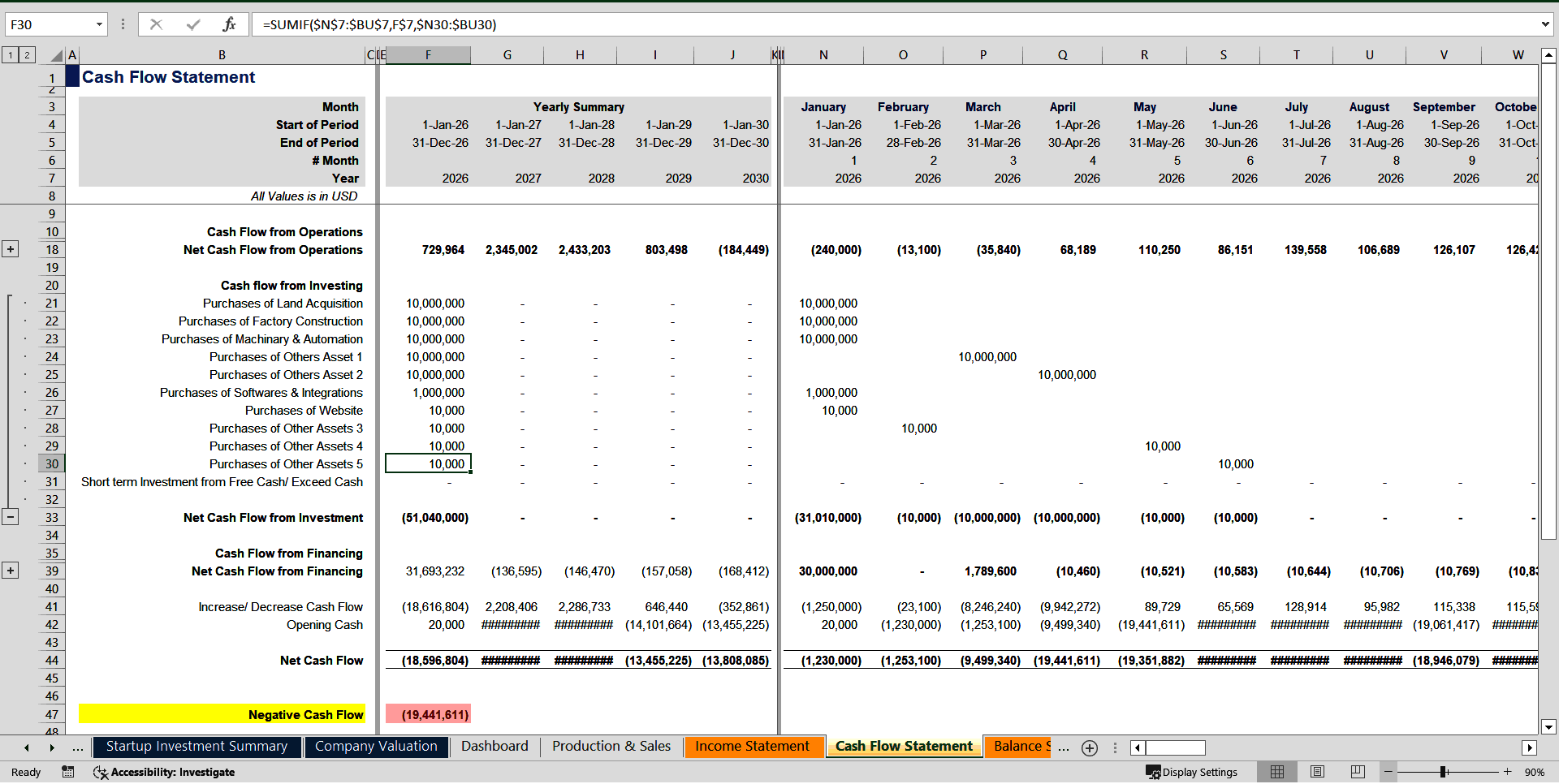Go to previous sheet tab arrow

27,748
